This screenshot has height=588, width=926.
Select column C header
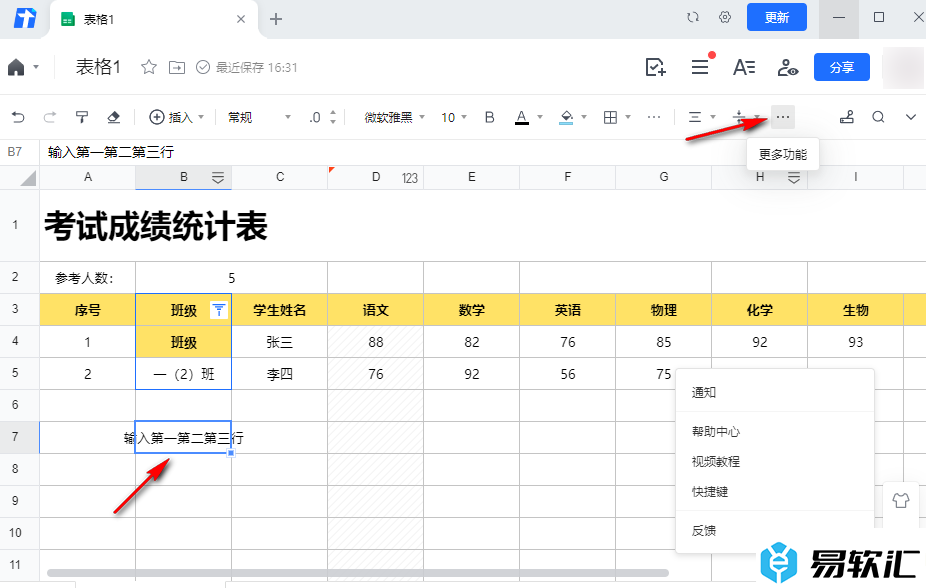coord(280,177)
